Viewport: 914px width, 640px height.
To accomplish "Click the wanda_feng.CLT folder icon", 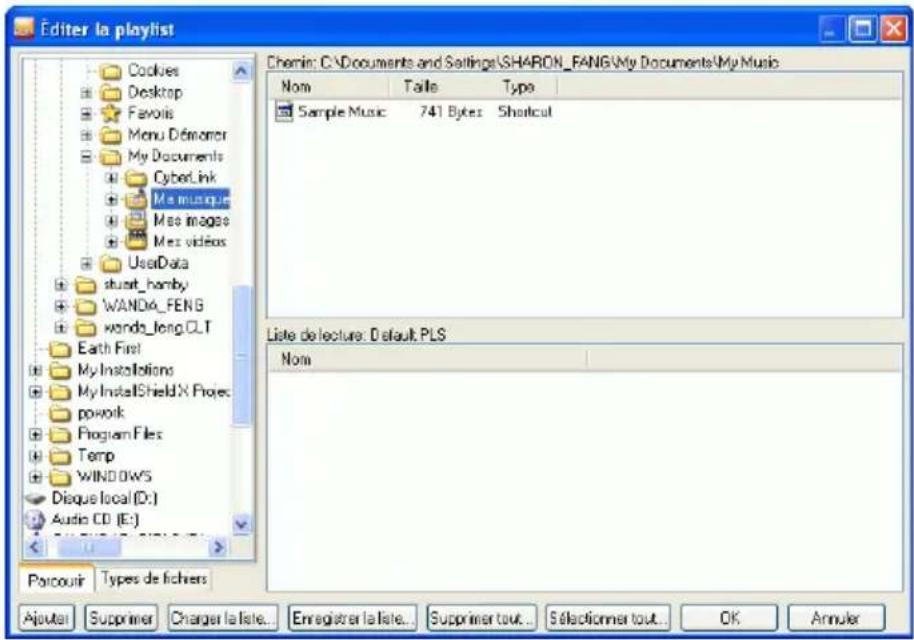I will tap(86, 328).
